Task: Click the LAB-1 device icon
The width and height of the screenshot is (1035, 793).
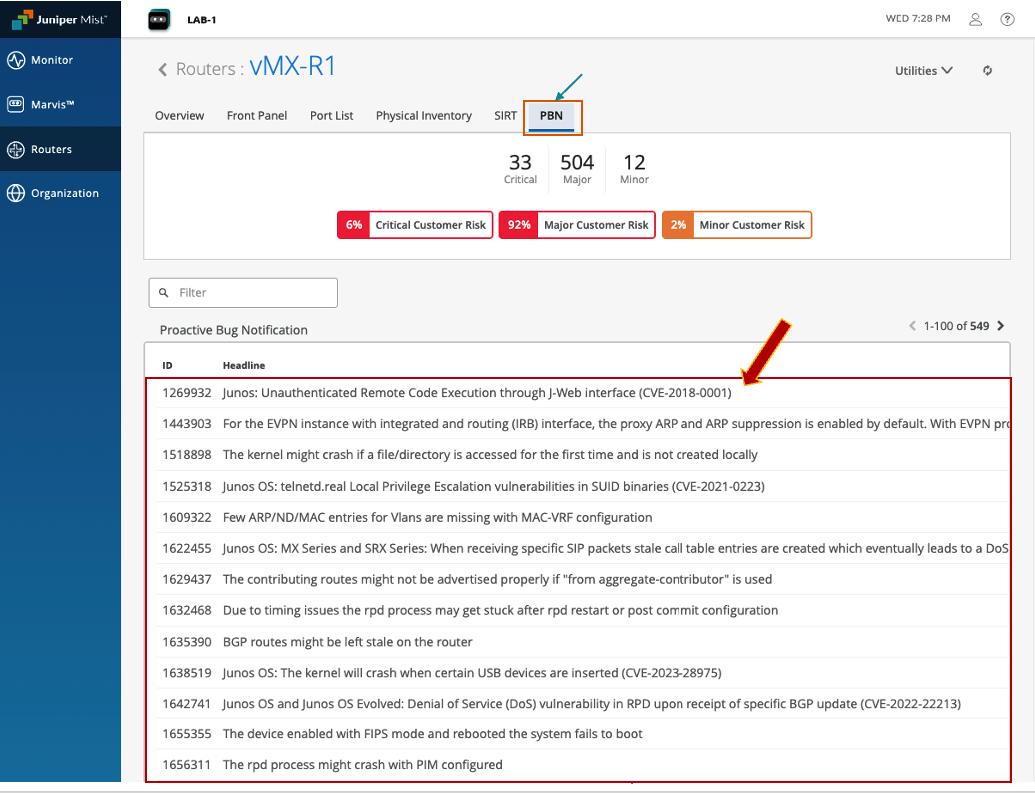Action: point(159,20)
